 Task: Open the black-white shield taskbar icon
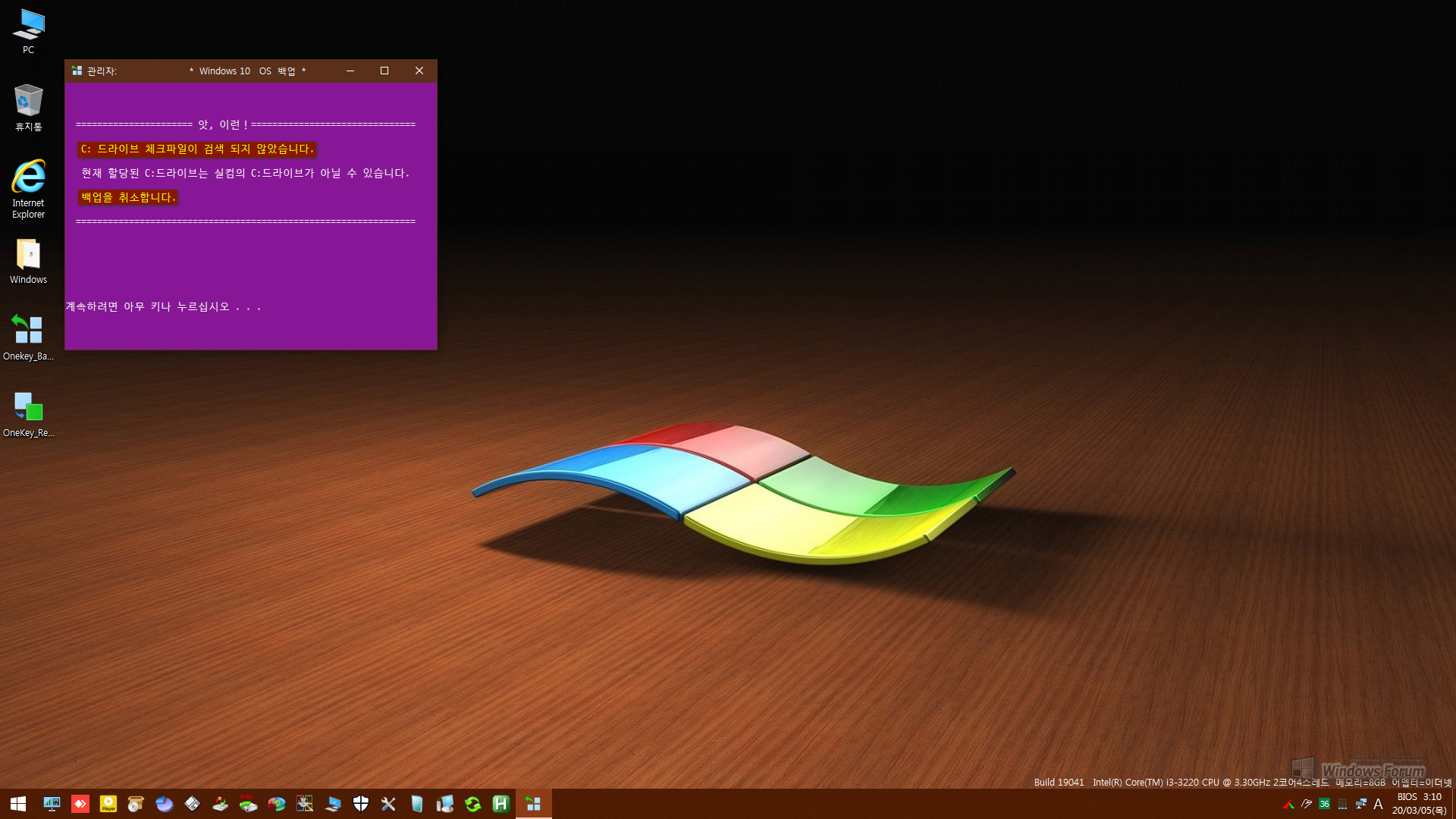point(361,804)
